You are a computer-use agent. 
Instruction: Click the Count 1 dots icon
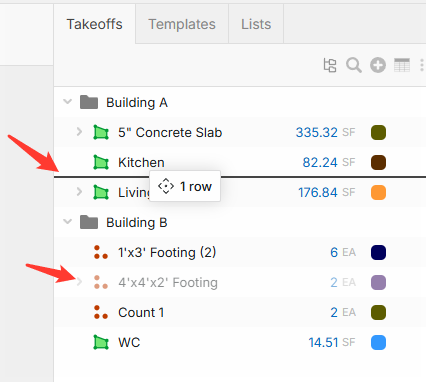pyautogui.click(x=101, y=312)
